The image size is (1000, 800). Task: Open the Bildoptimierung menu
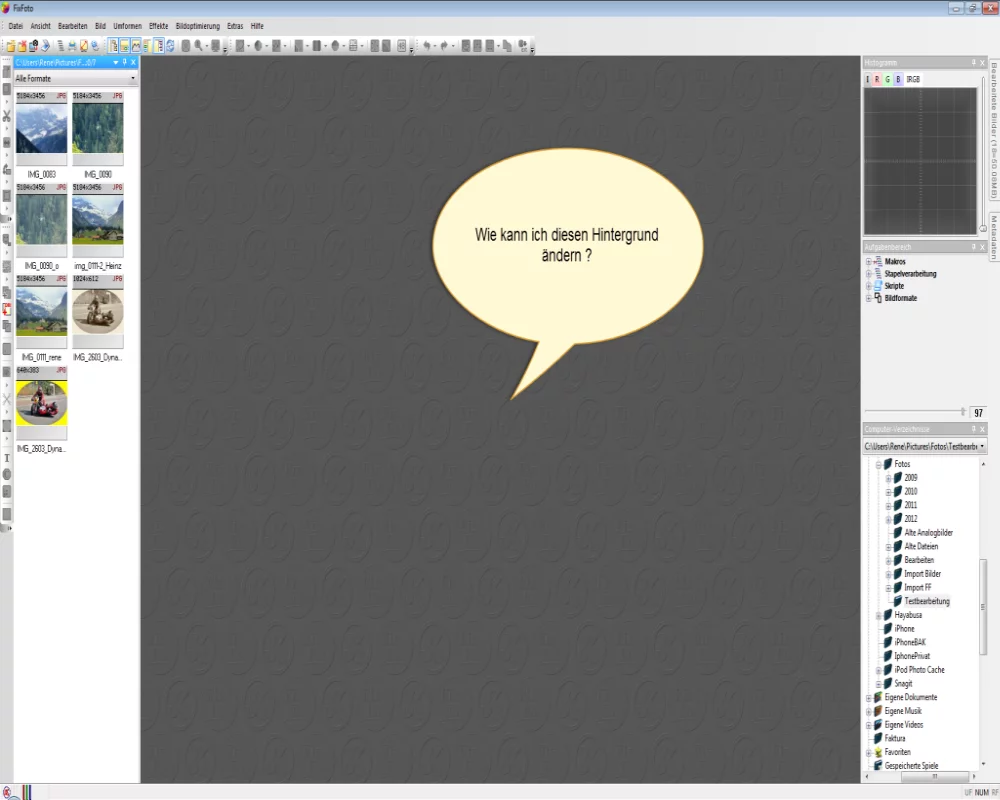(197, 24)
